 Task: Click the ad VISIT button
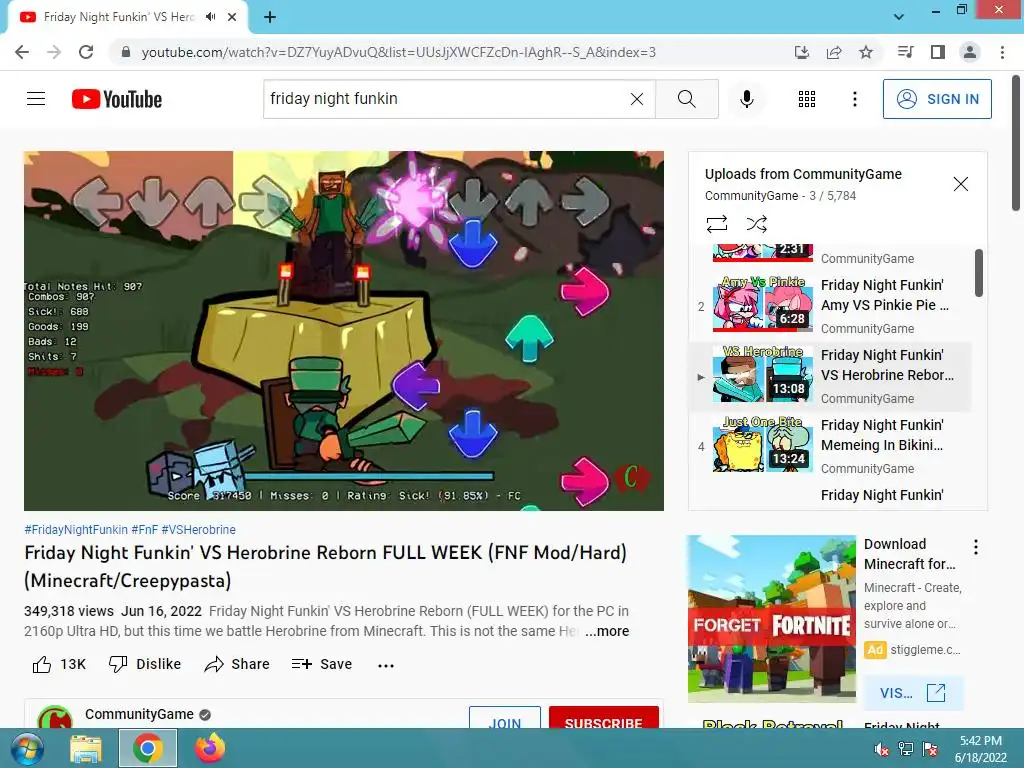(912, 693)
